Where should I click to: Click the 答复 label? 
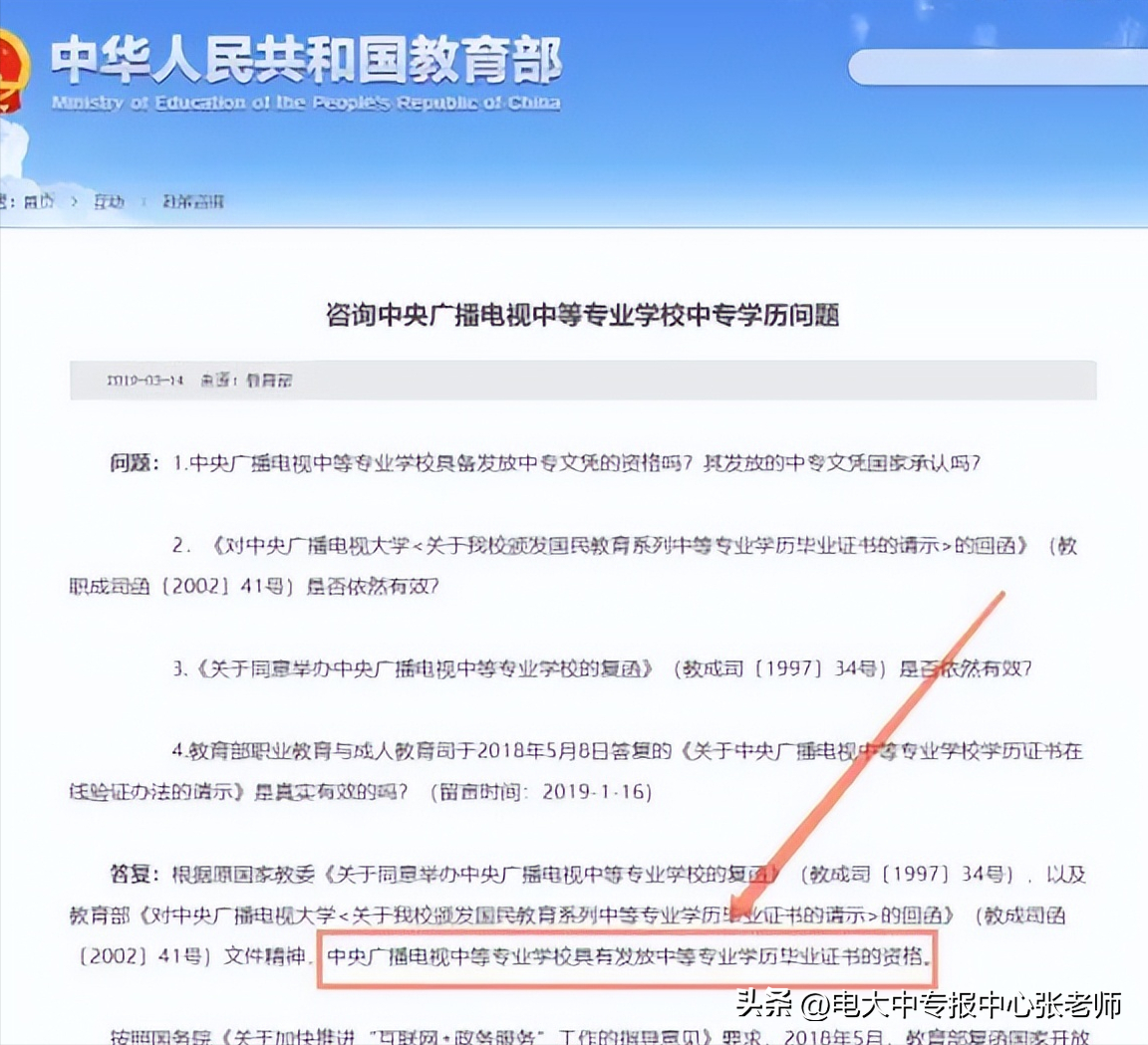tap(131, 874)
